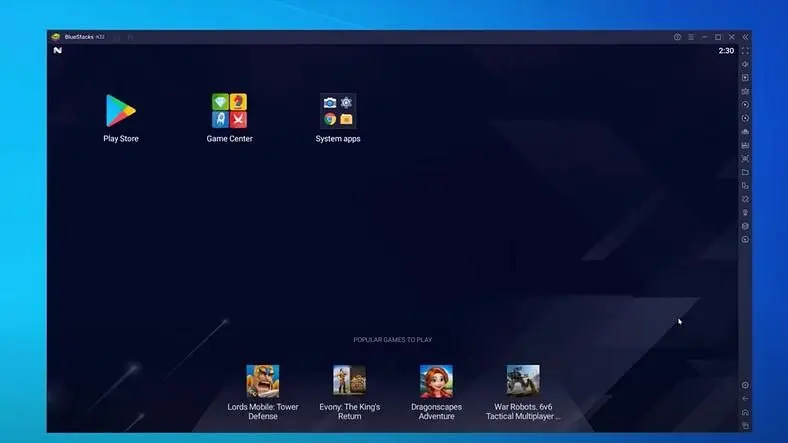
Task: Collapse the sidebar with double-chevron icon
Action: click(745, 37)
